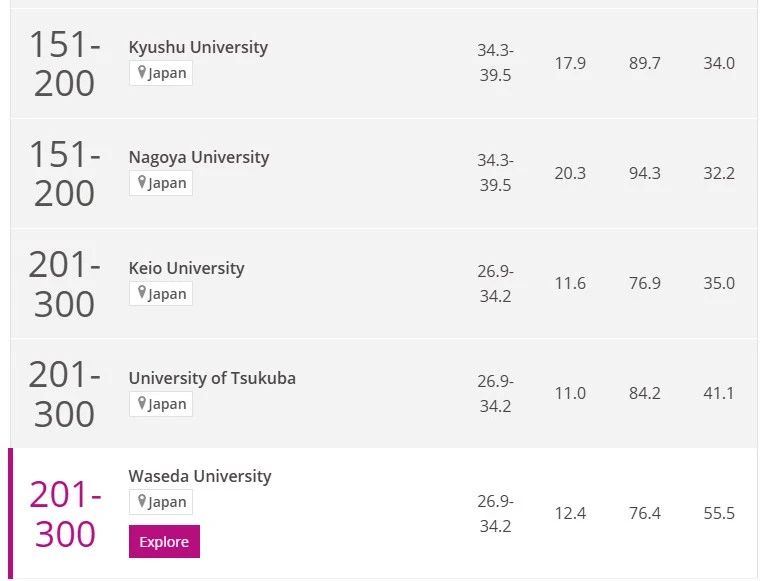Click the location pin icon under Nagoya University
This screenshot has height=581, width=768.
142,182
